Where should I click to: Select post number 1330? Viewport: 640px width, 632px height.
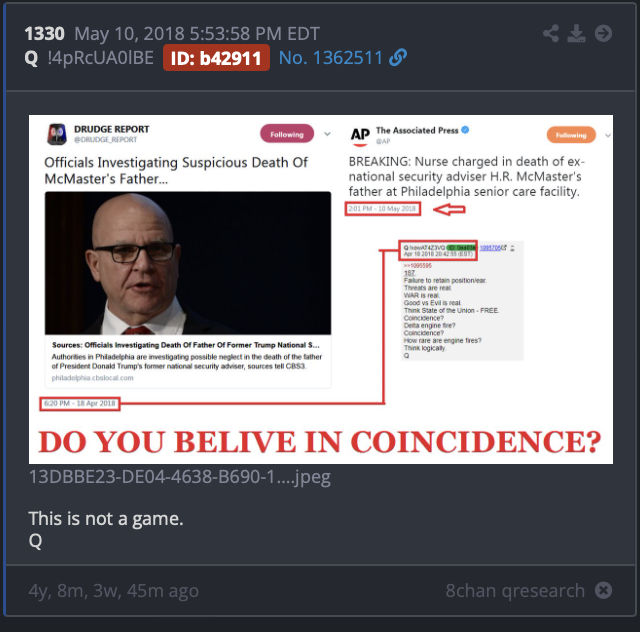pos(44,33)
